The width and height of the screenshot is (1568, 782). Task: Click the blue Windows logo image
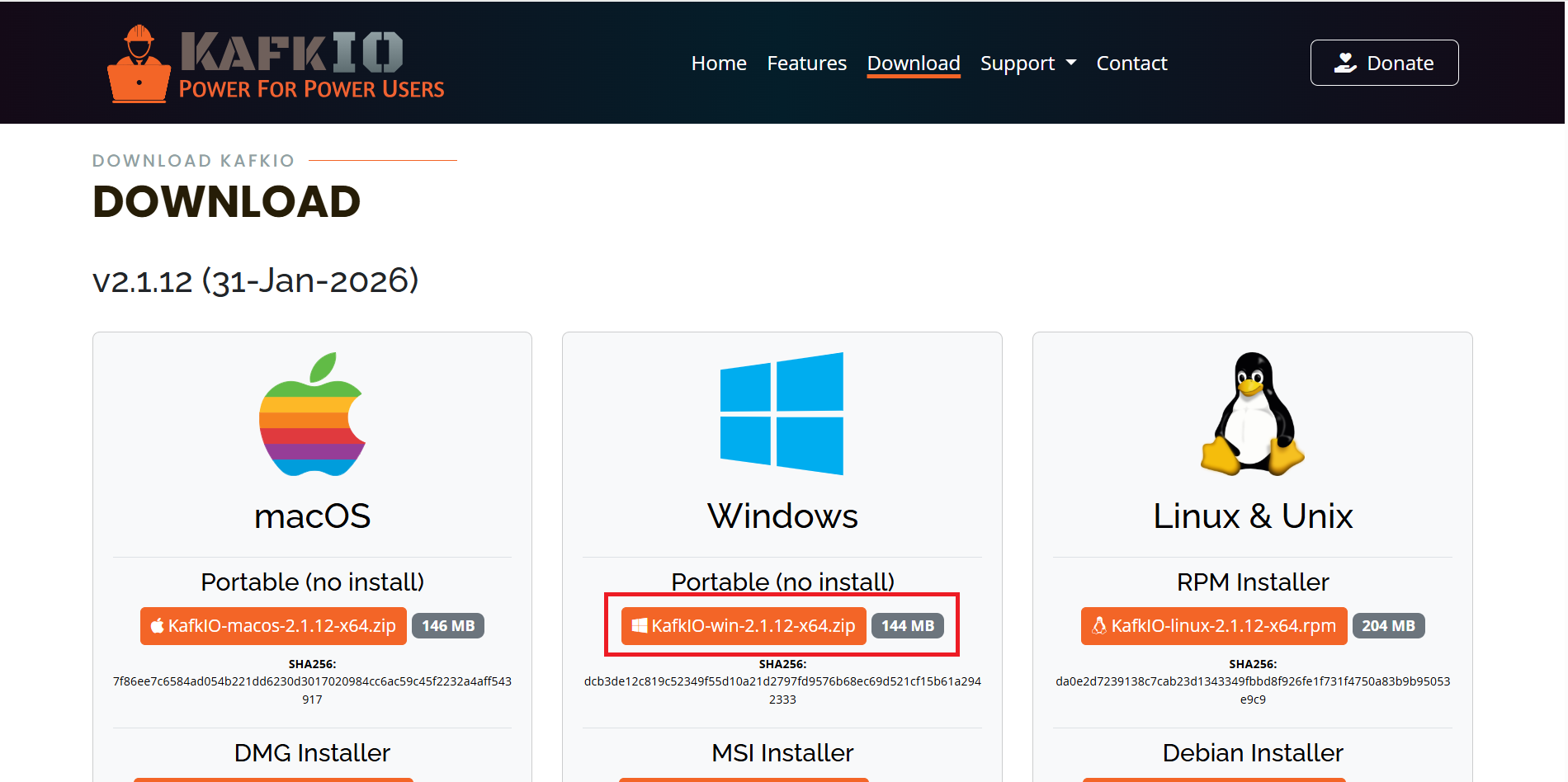click(x=782, y=413)
